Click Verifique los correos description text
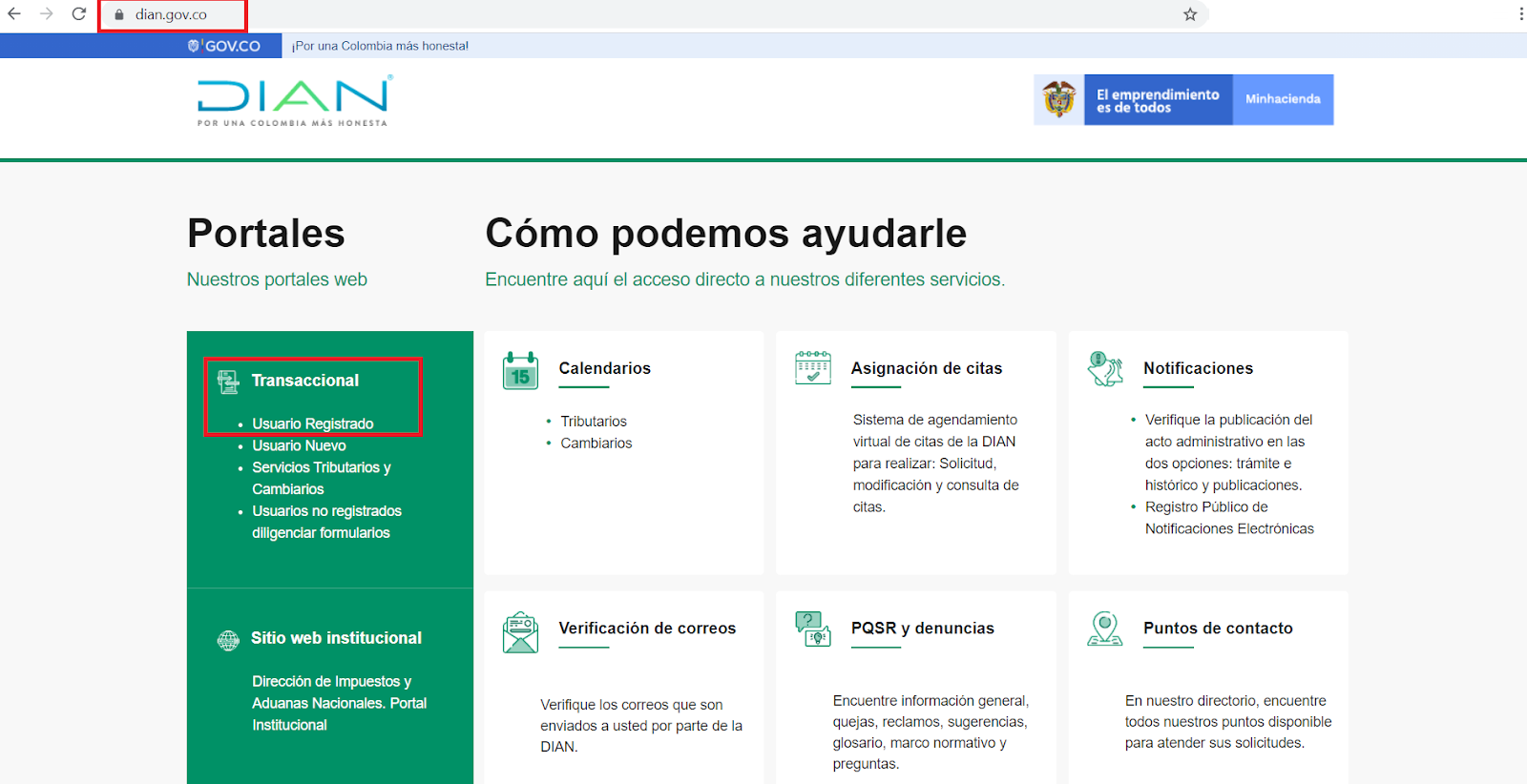This screenshot has width=1527, height=784. [x=641, y=726]
